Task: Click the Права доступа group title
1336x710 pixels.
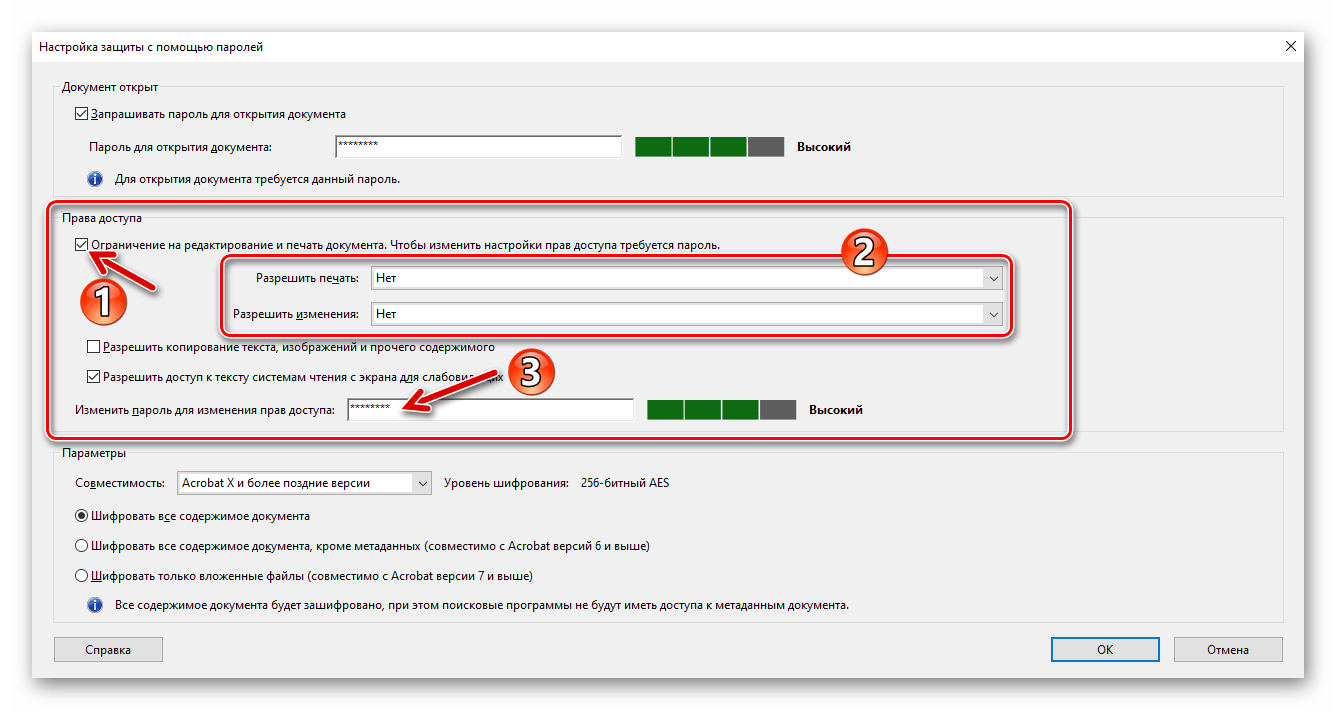Action: point(102,218)
